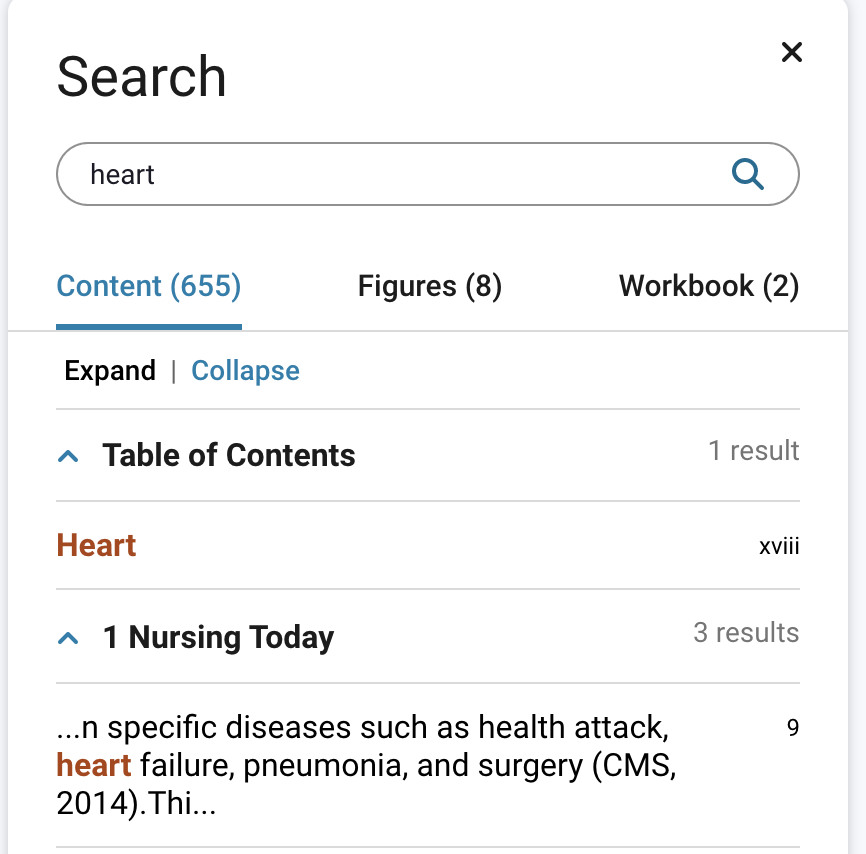Select the search term heart text

tap(123, 173)
